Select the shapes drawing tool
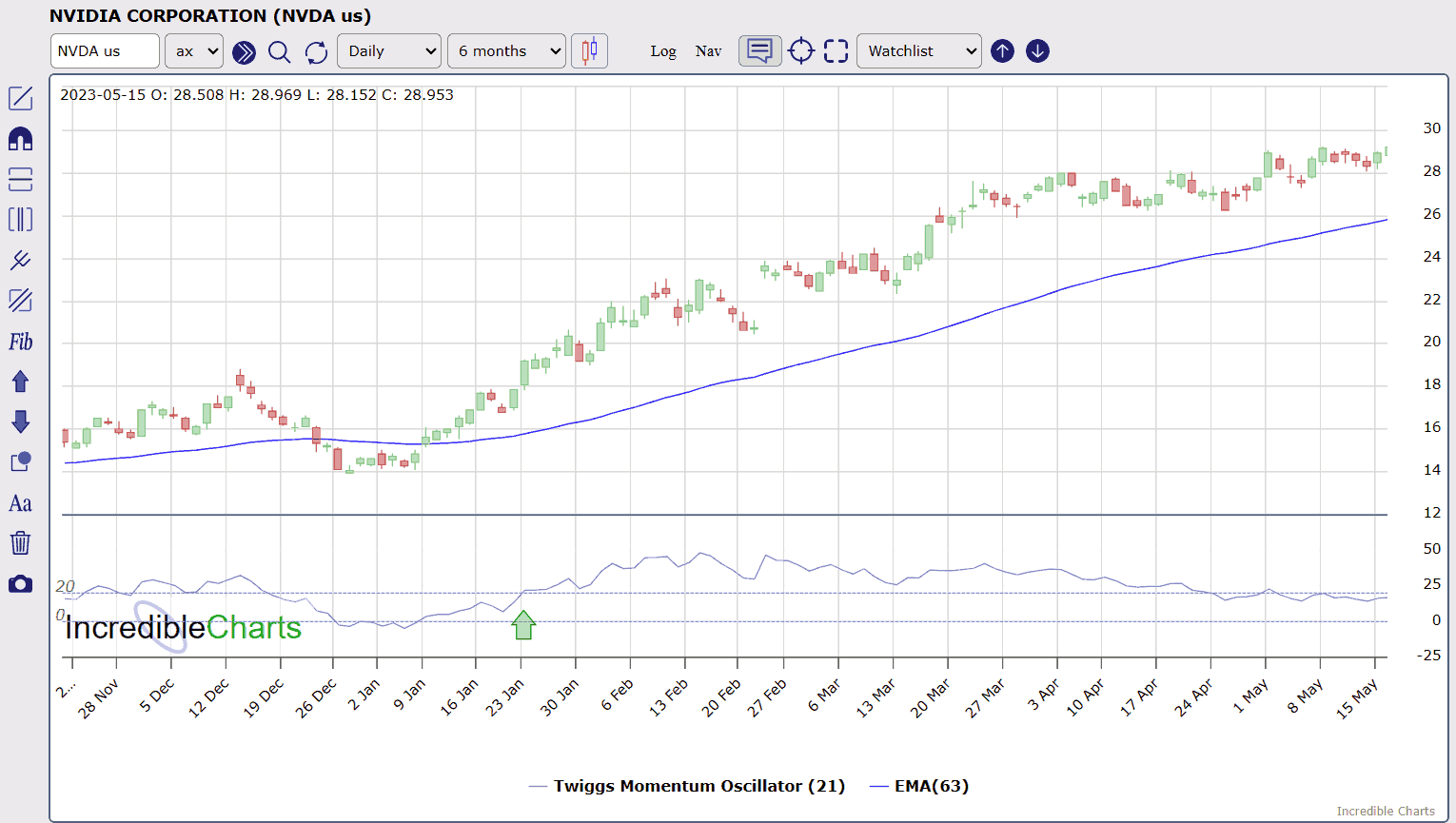Viewport: 1456px width, 823px height. (20, 462)
